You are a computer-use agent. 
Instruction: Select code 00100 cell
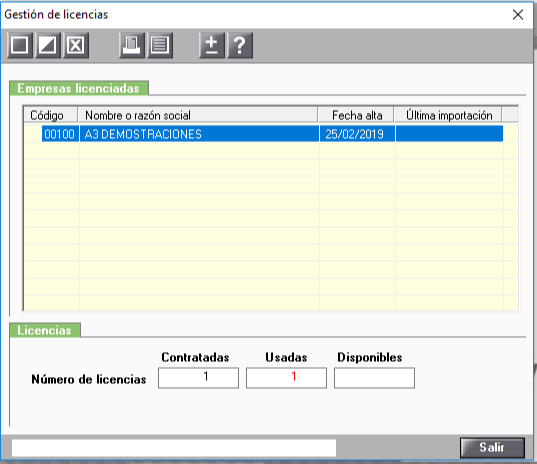(60, 134)
